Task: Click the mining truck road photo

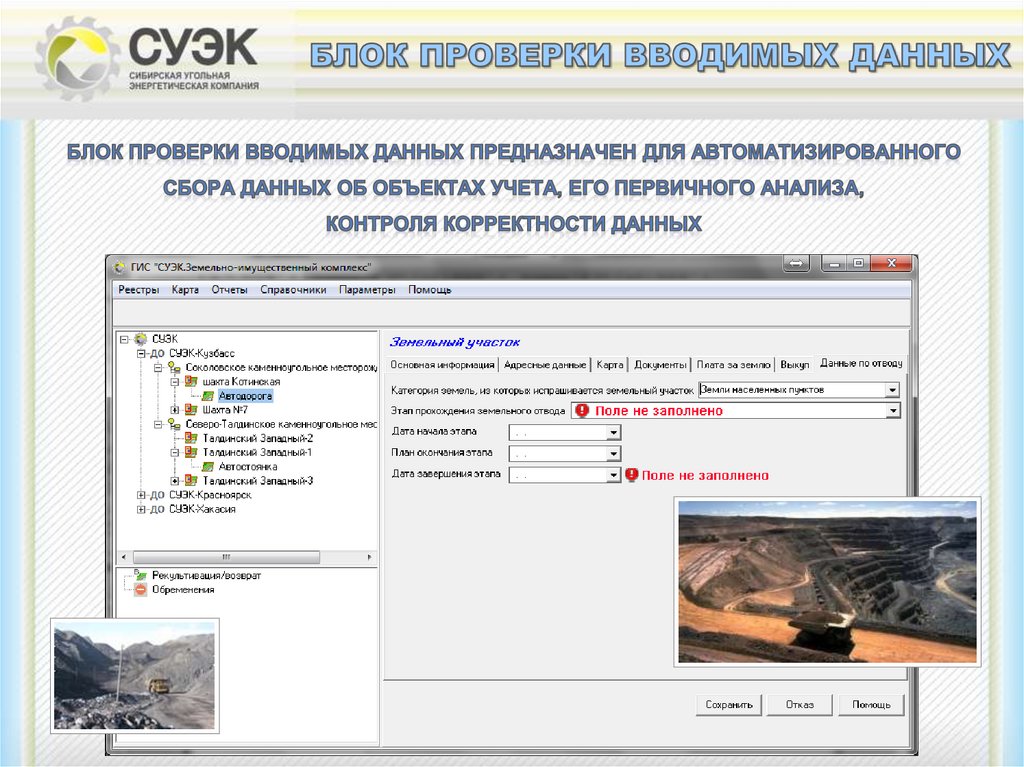Action: pyautogui.click(x=135, y=676)
